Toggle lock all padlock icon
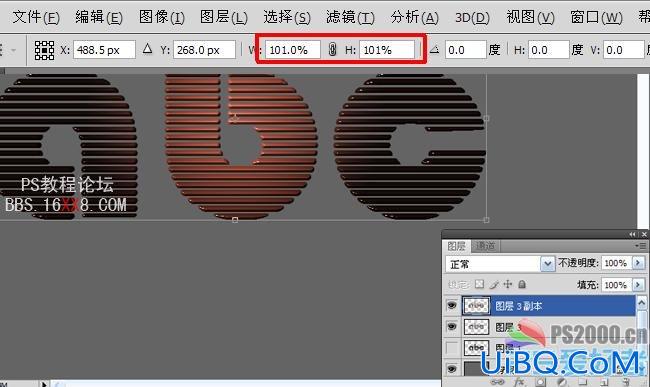The width and height of the screenshot is (650, 387). coord(522,284)
